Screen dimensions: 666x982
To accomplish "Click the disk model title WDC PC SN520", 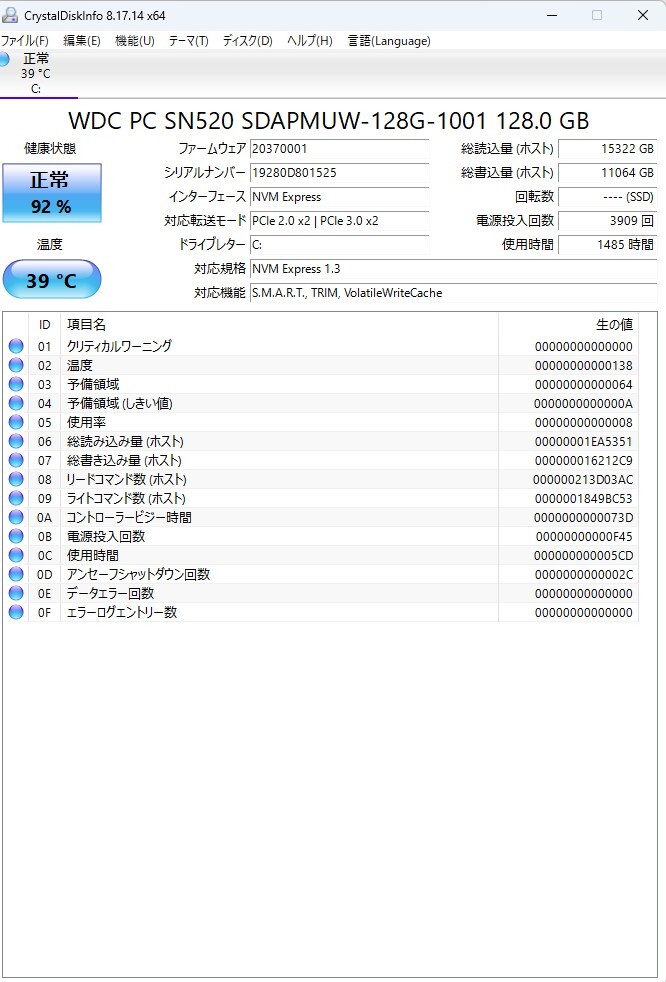I will (328, 120).
